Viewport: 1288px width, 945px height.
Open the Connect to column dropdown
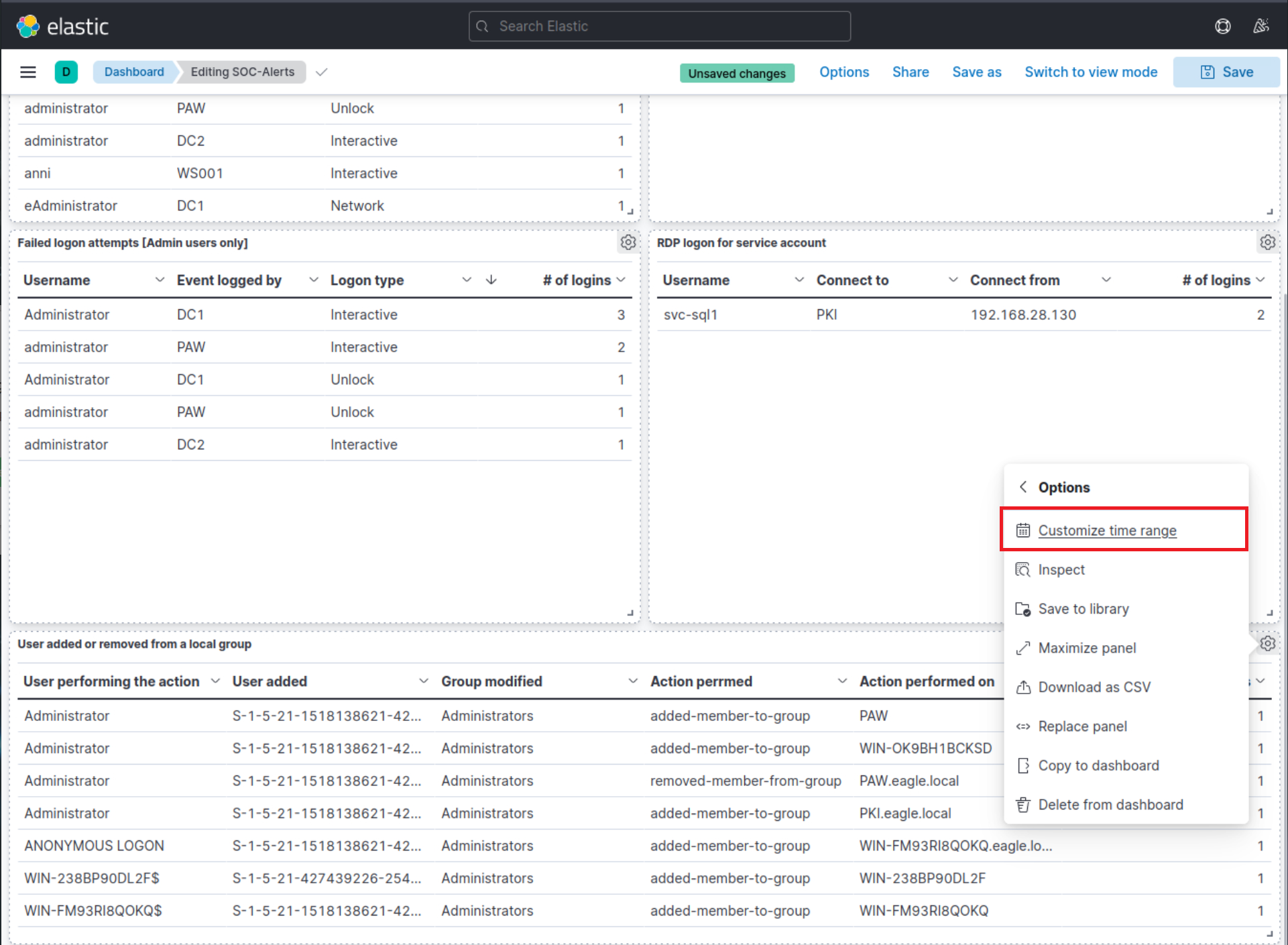pos(953,280)
